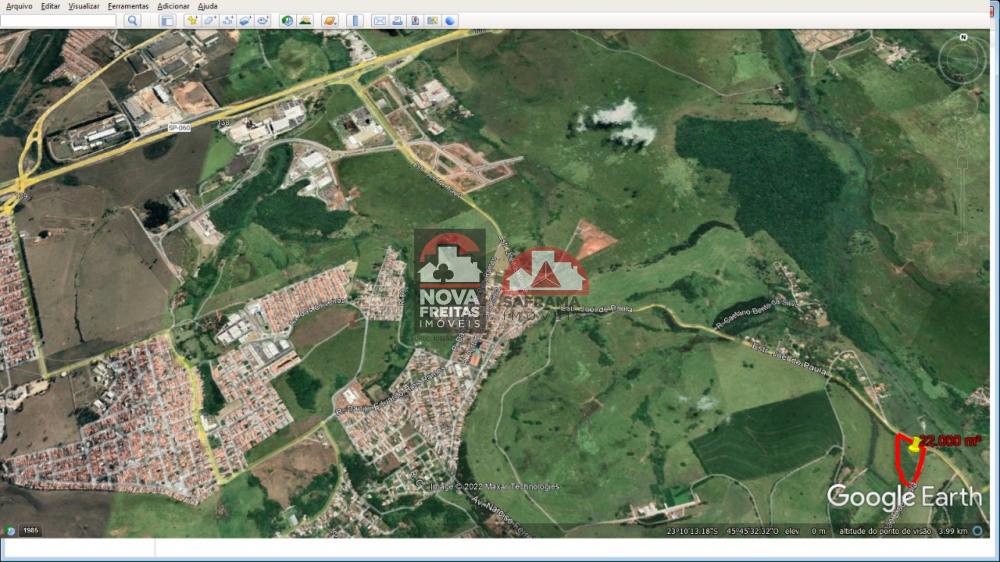Screen dimensions: 1000x562
Task: Toggle historical imagery clock button
Action: click(287, 20)
